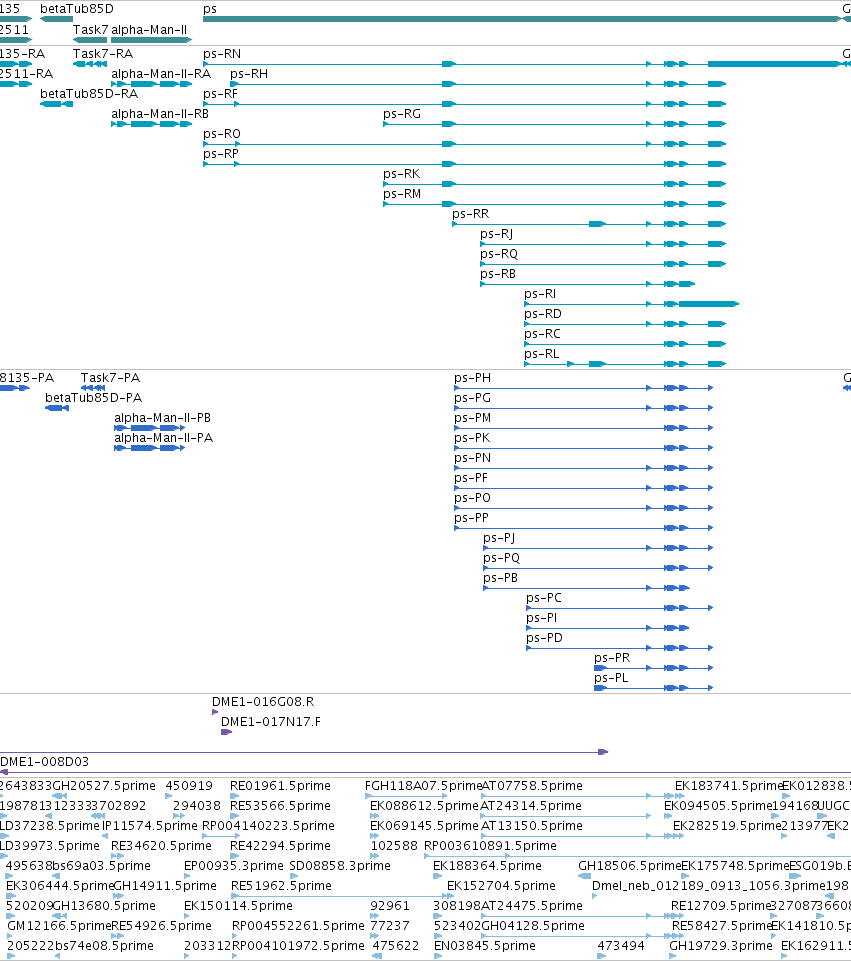Viewport: 851px width, 961px height.
Task: Select EST GH18506.5prime
Action: point(584,876)
